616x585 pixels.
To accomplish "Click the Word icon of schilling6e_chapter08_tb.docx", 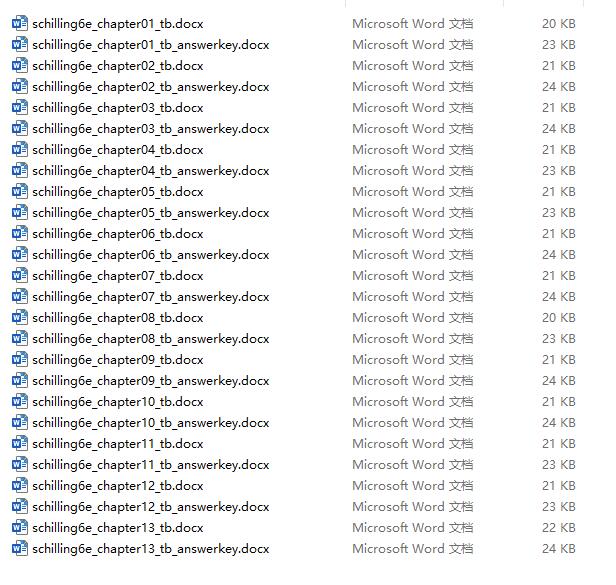I will point(20,317).
